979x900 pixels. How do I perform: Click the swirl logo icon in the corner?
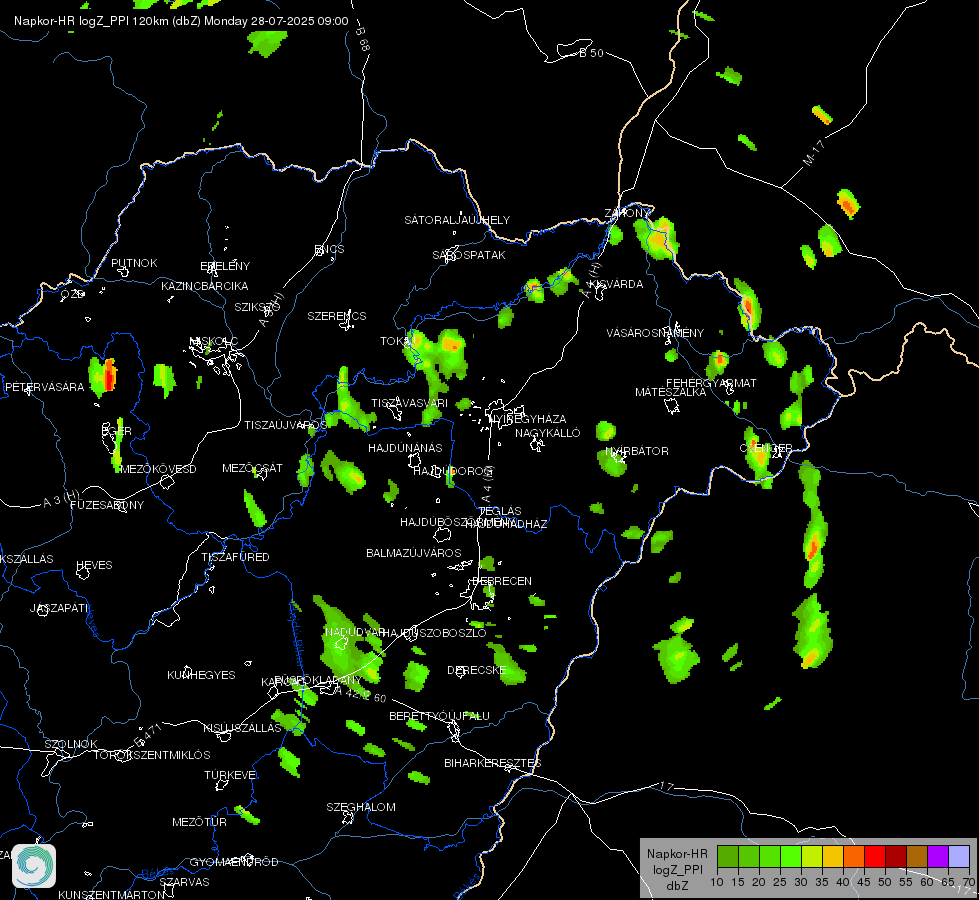pyautogui.click(x=34, y=866)
